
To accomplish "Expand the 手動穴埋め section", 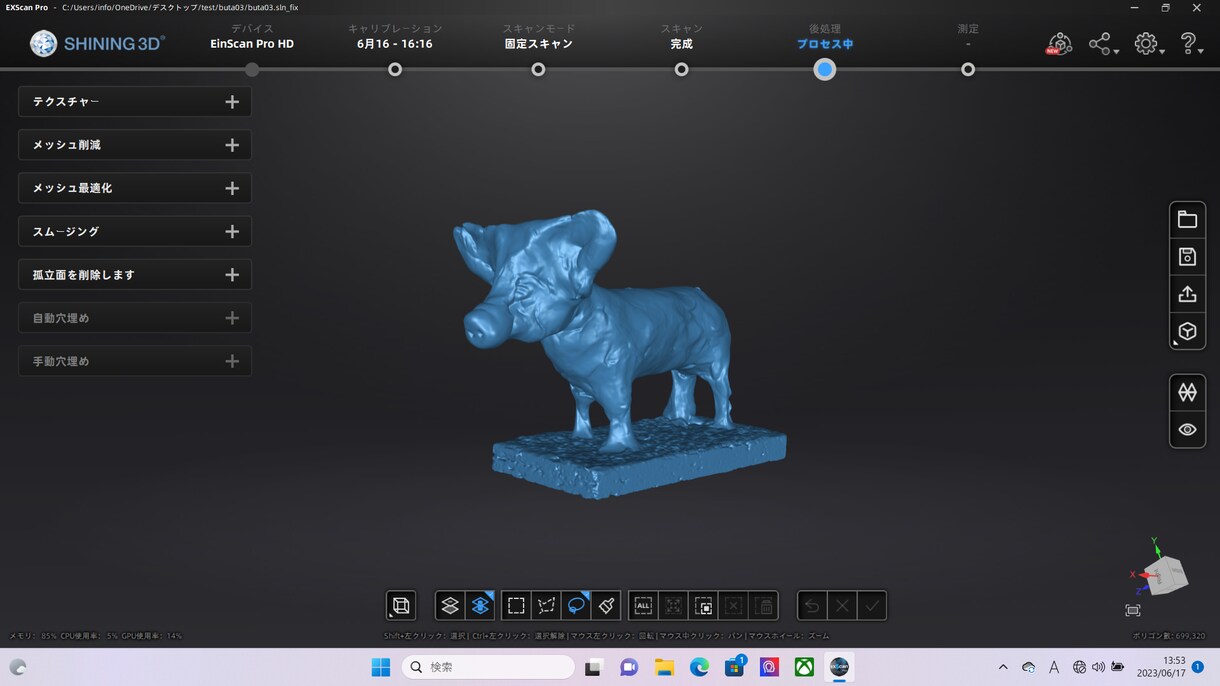I will 135,361.
